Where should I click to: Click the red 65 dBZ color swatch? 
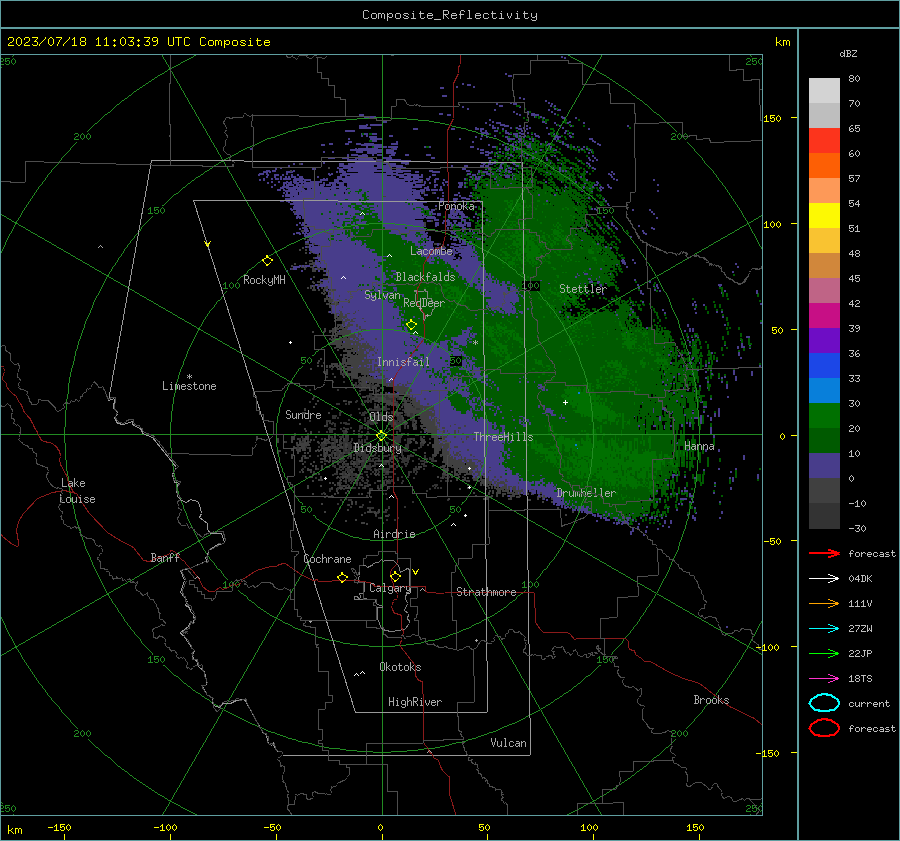click(x=824, y=140)
